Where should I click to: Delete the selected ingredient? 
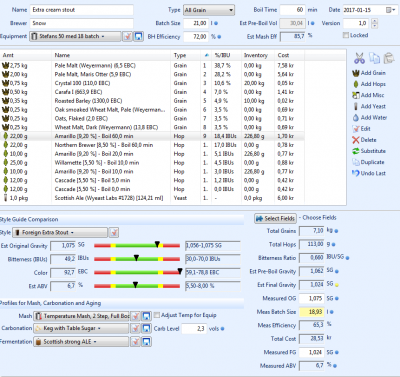point(364,140)
